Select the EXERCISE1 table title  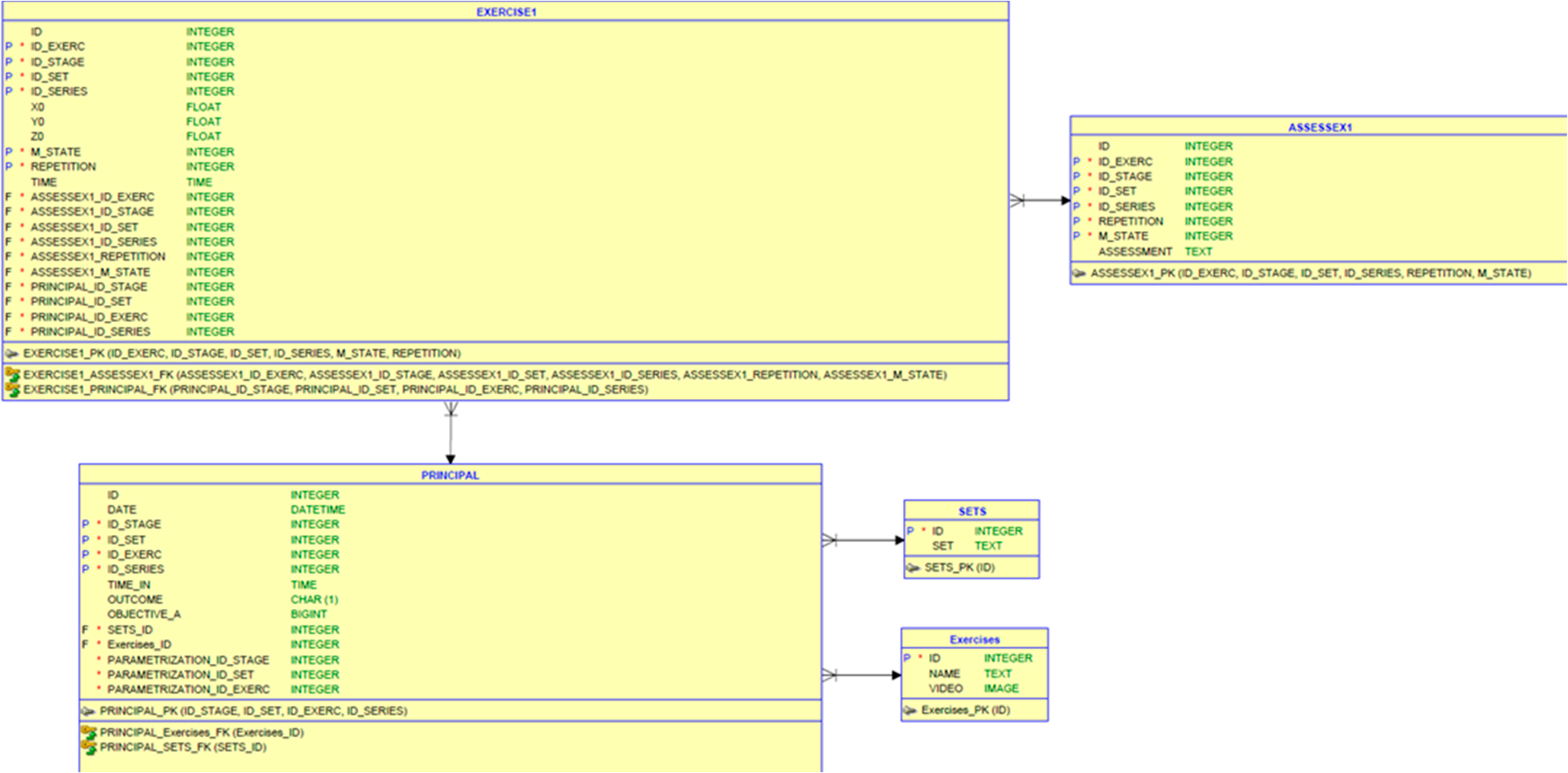[506, 12]
